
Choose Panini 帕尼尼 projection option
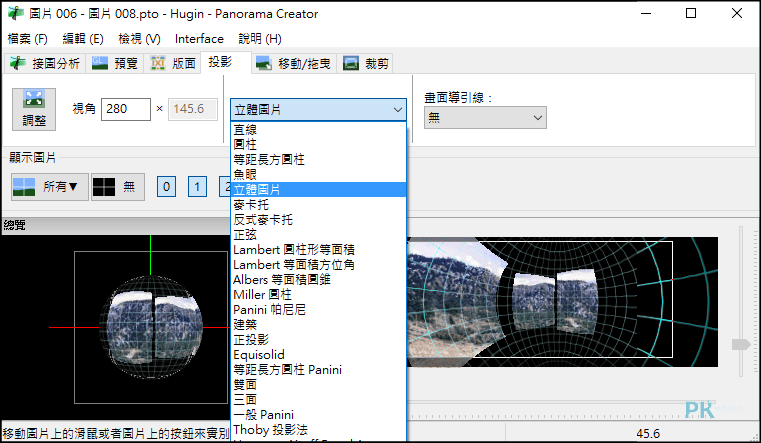point(318,310)
